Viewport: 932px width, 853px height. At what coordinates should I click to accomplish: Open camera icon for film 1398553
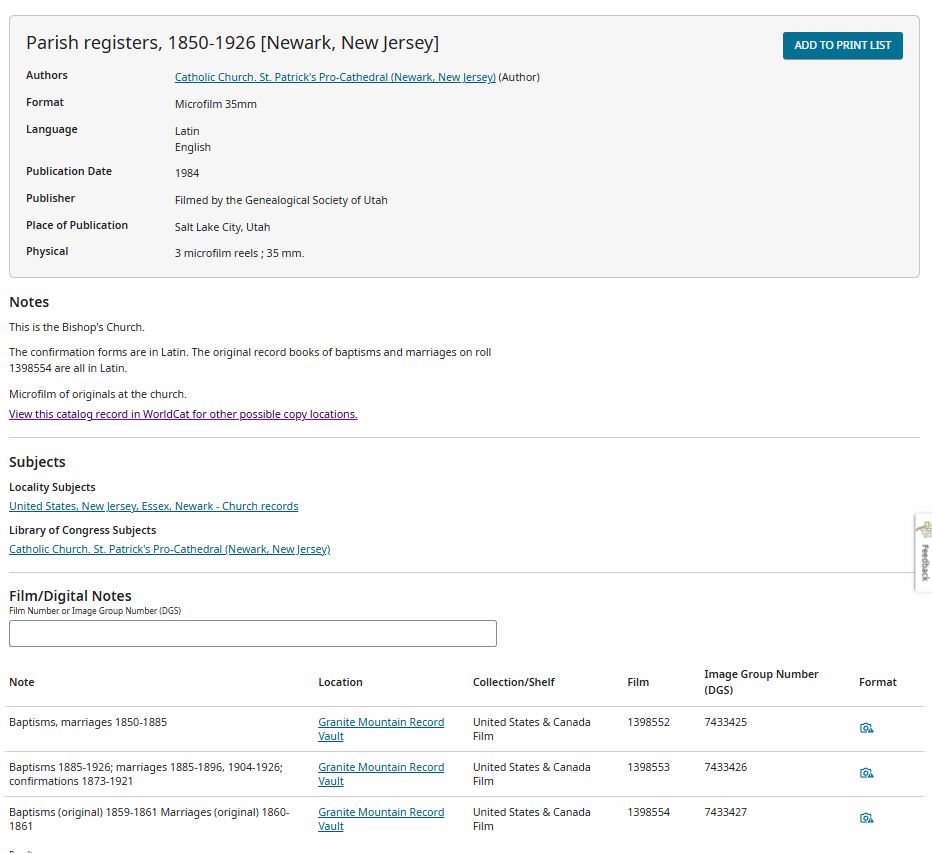866,773
